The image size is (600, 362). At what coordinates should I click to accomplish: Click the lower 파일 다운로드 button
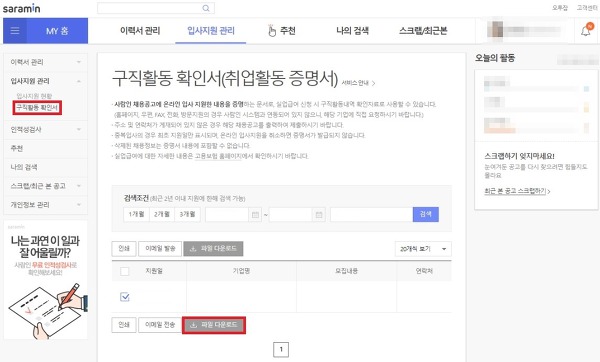[x=214, y=325]
